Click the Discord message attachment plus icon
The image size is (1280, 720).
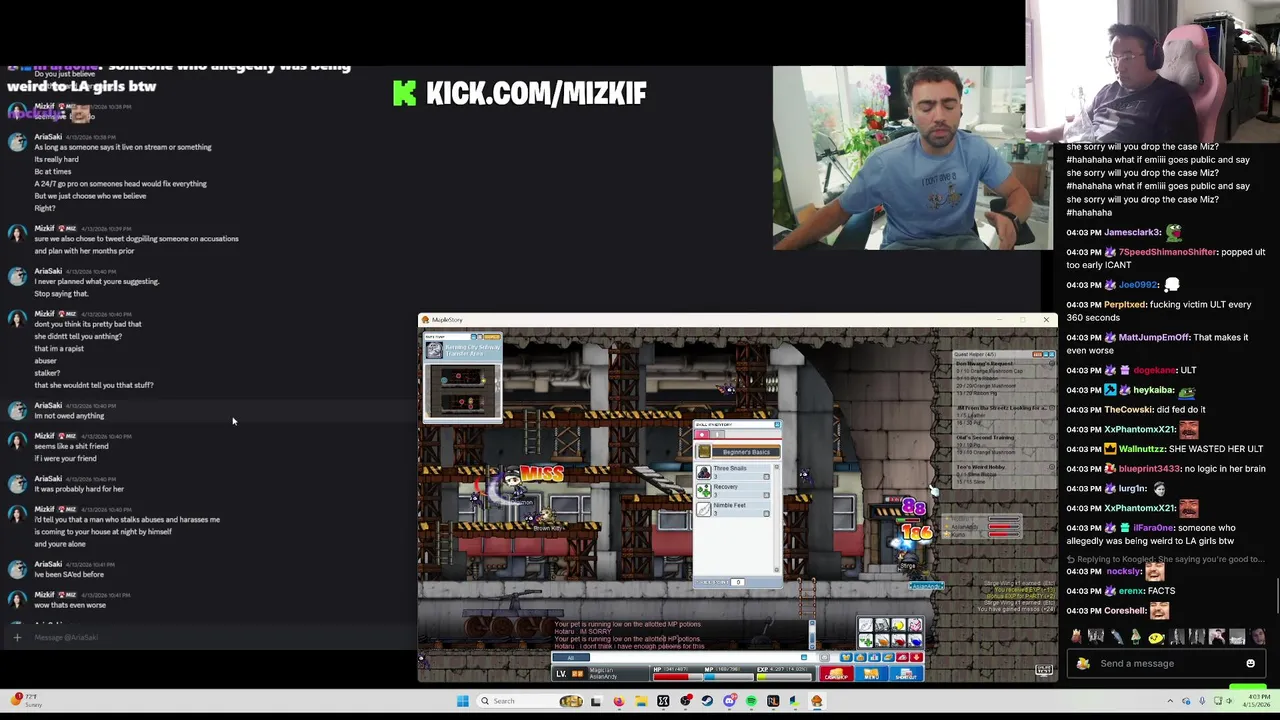16,637
